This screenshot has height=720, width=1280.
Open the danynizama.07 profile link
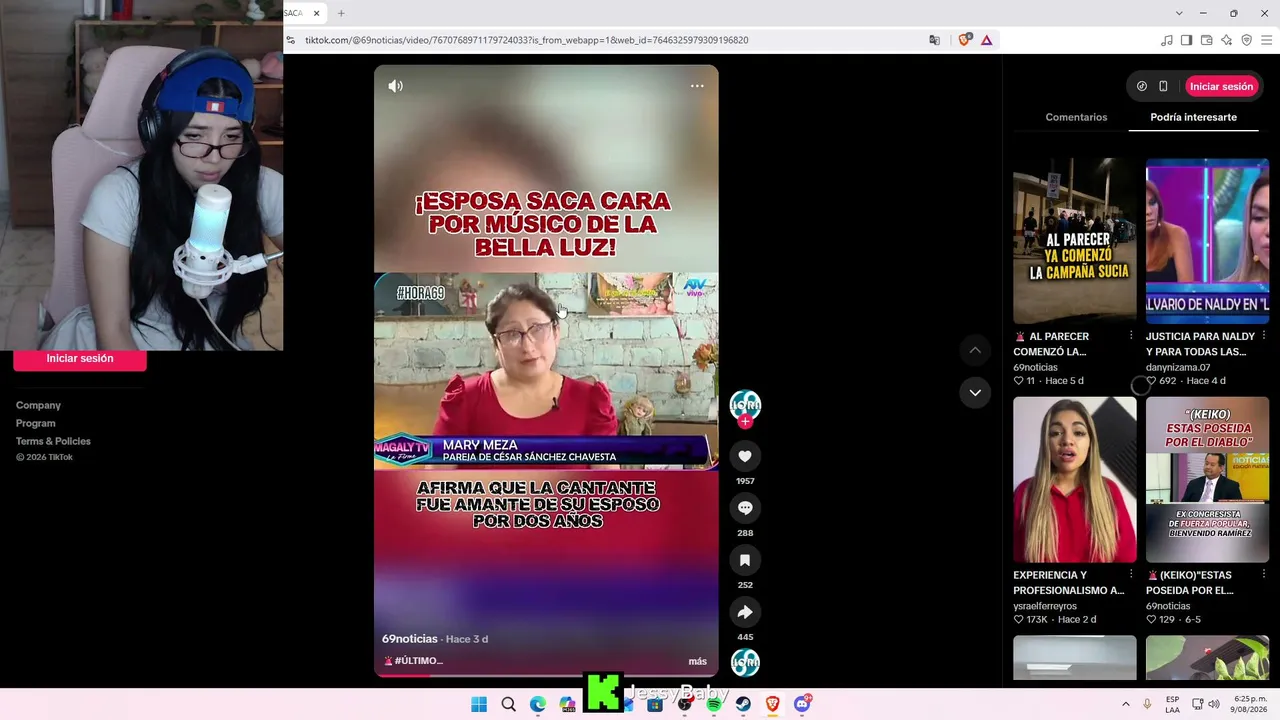1178,367
